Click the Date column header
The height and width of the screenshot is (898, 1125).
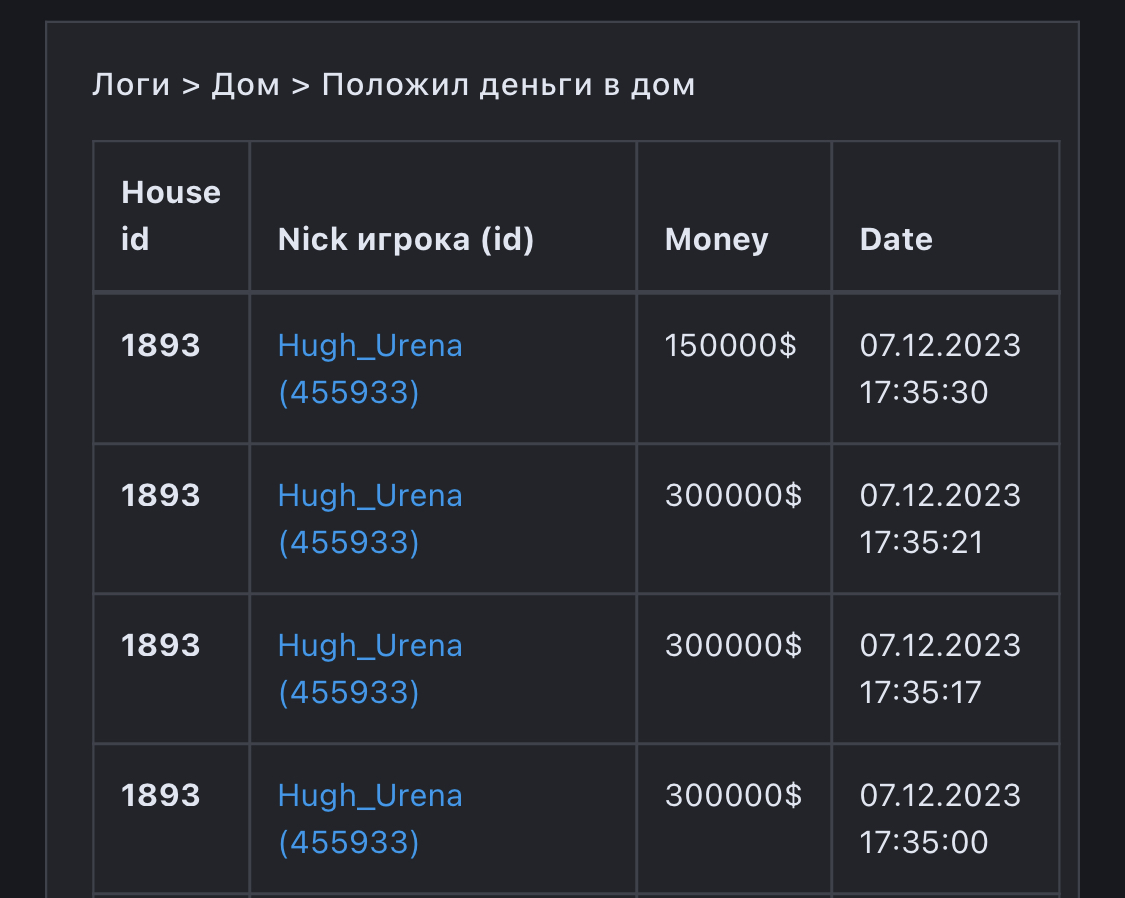(x=896, y=240)
